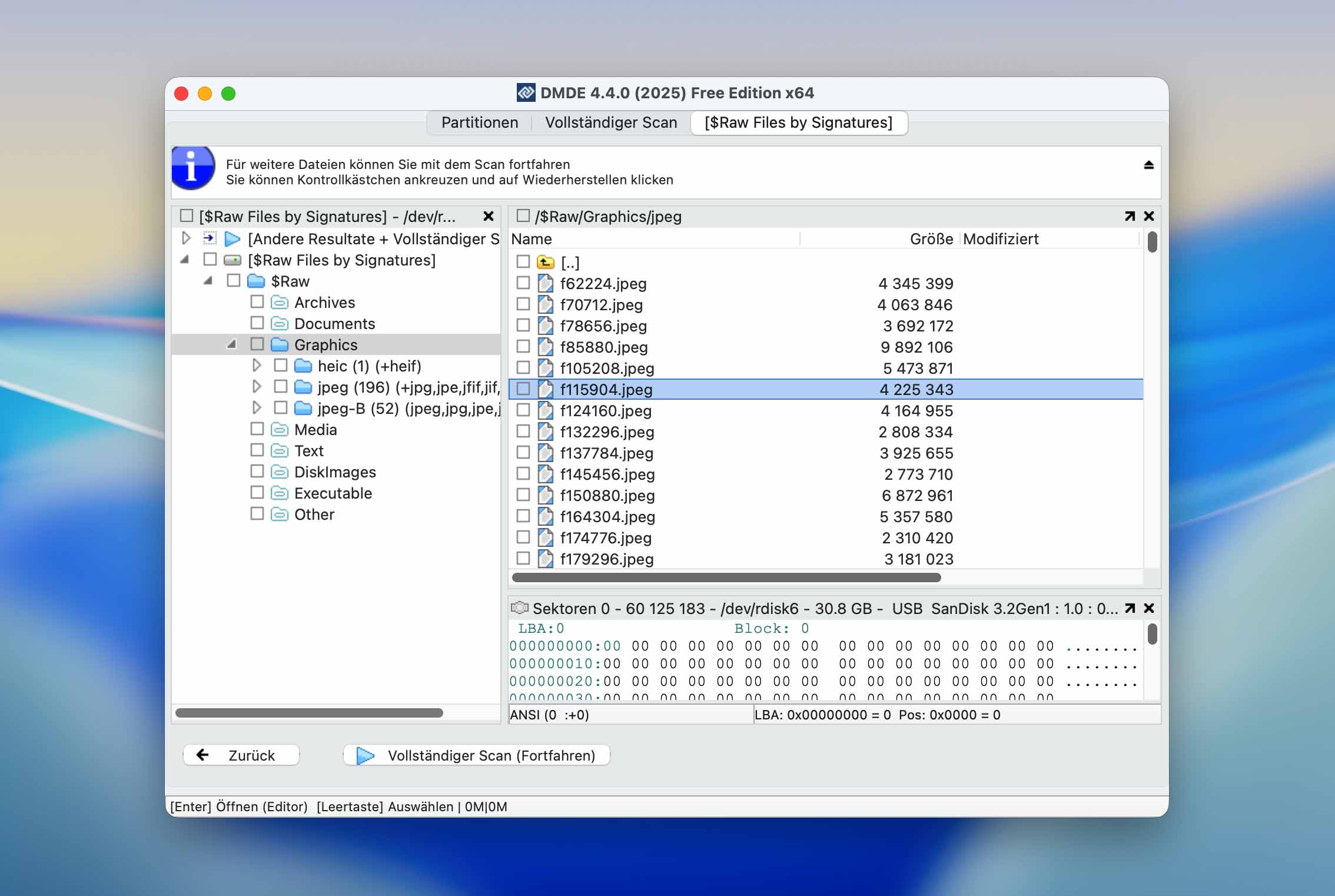1335x896 pixels.
Task: Pop out the jpeg file panel via arrow icon
Action: click(1129, 216)
